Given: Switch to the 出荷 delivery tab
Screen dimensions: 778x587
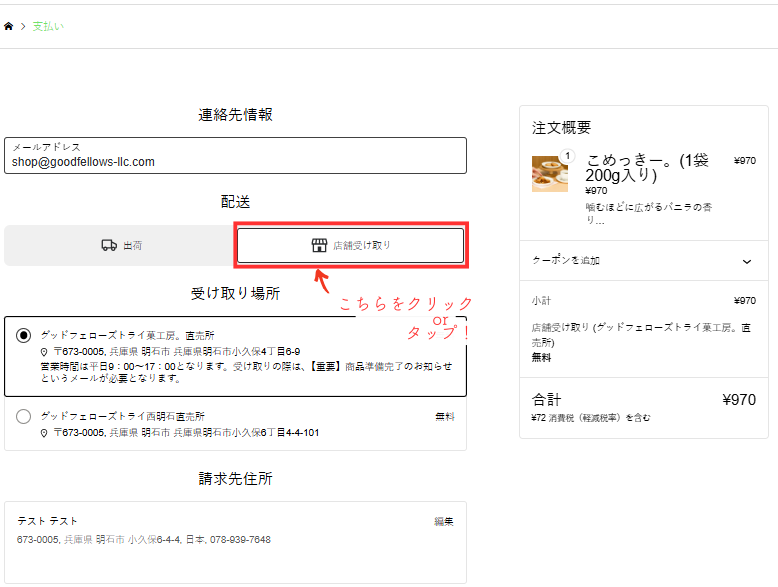Looking at the screenshot, I should tap(120, 245).
